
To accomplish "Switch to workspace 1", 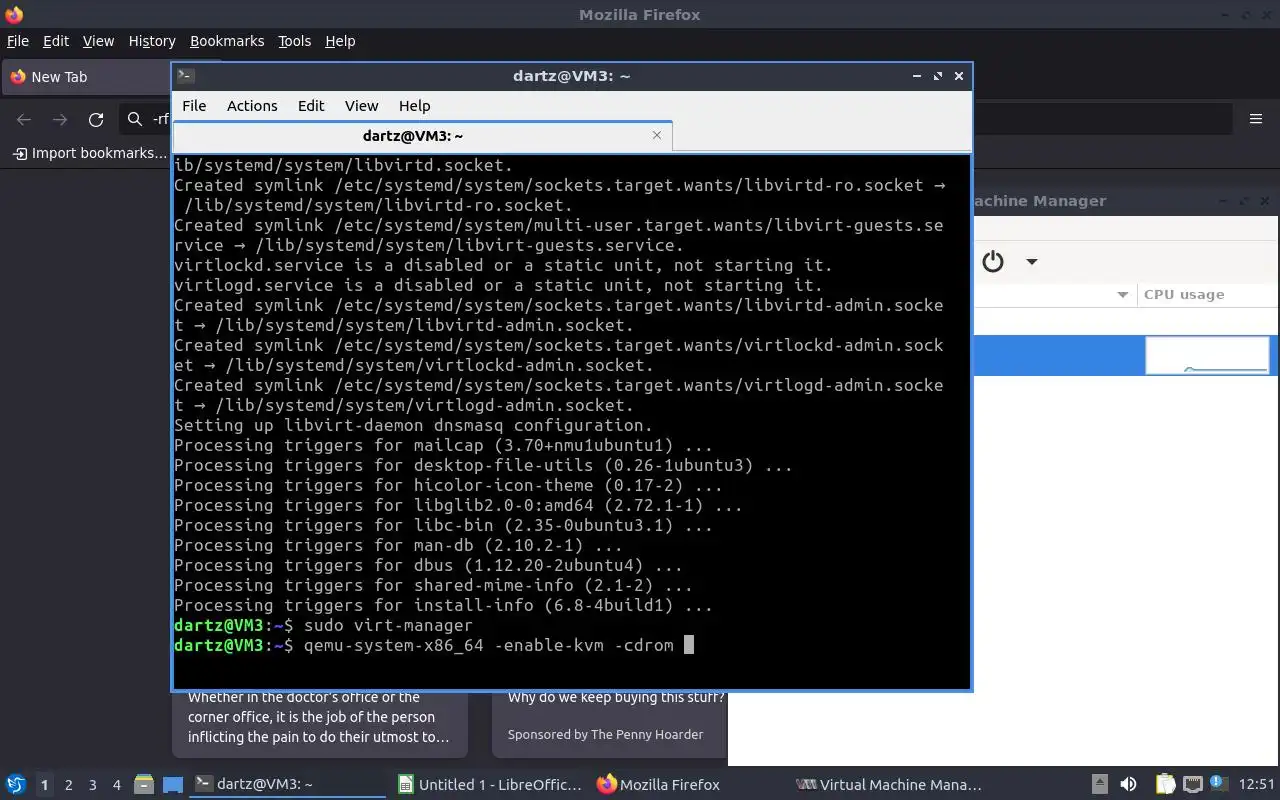I will 44,785.
